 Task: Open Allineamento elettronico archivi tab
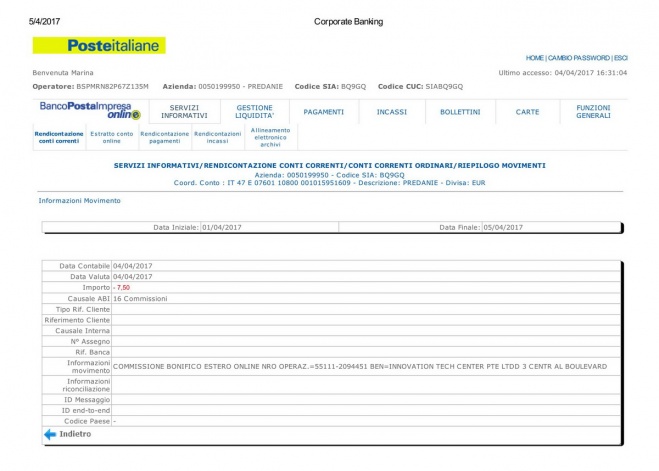point(270,137)
